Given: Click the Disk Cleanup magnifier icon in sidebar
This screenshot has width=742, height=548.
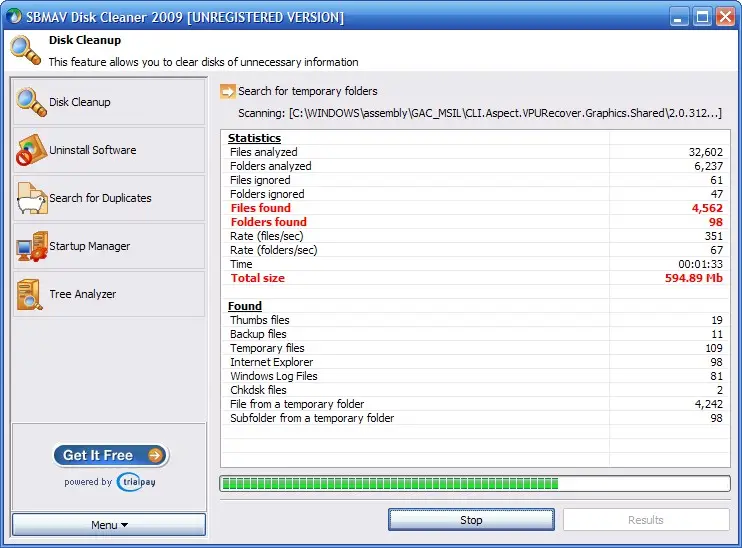Looking at the screenshot, I should point(31,102).
